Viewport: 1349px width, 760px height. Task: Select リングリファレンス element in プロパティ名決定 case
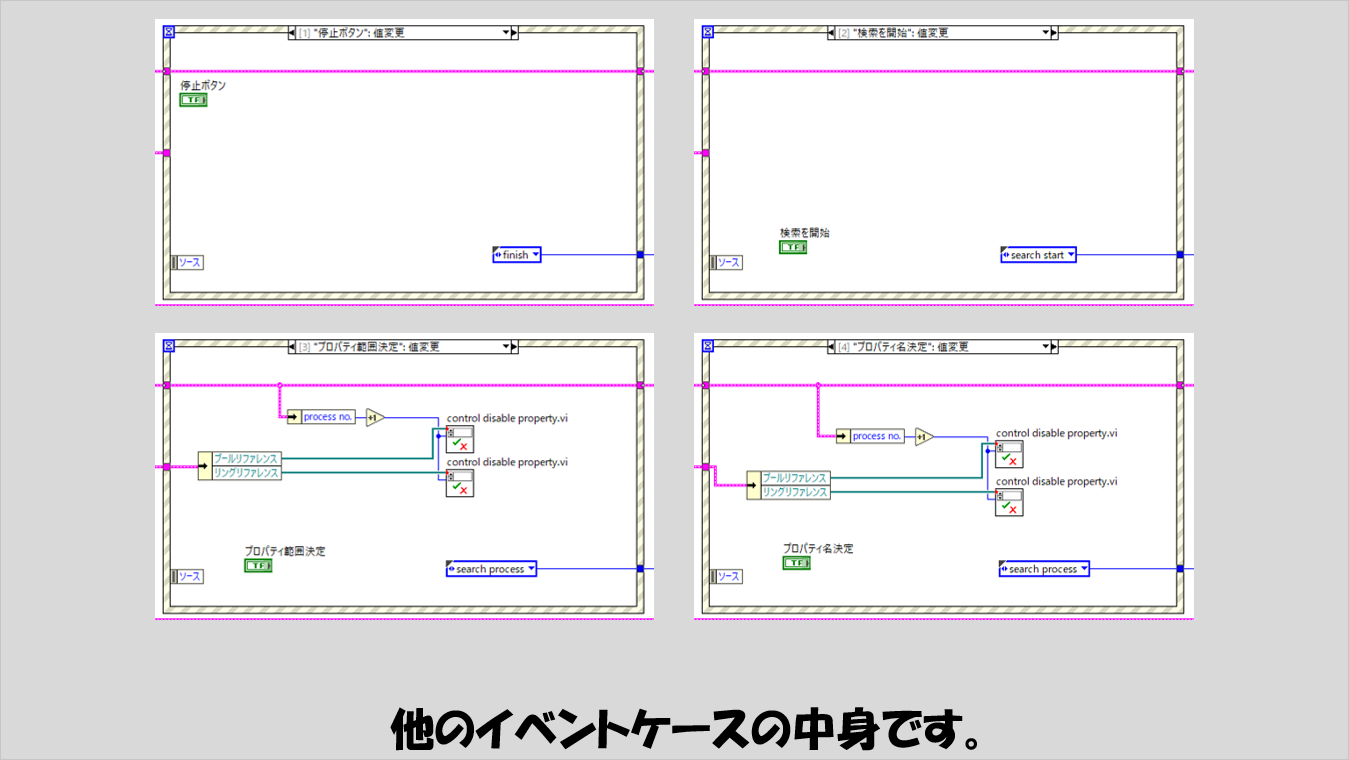click(x=795, y=492)
